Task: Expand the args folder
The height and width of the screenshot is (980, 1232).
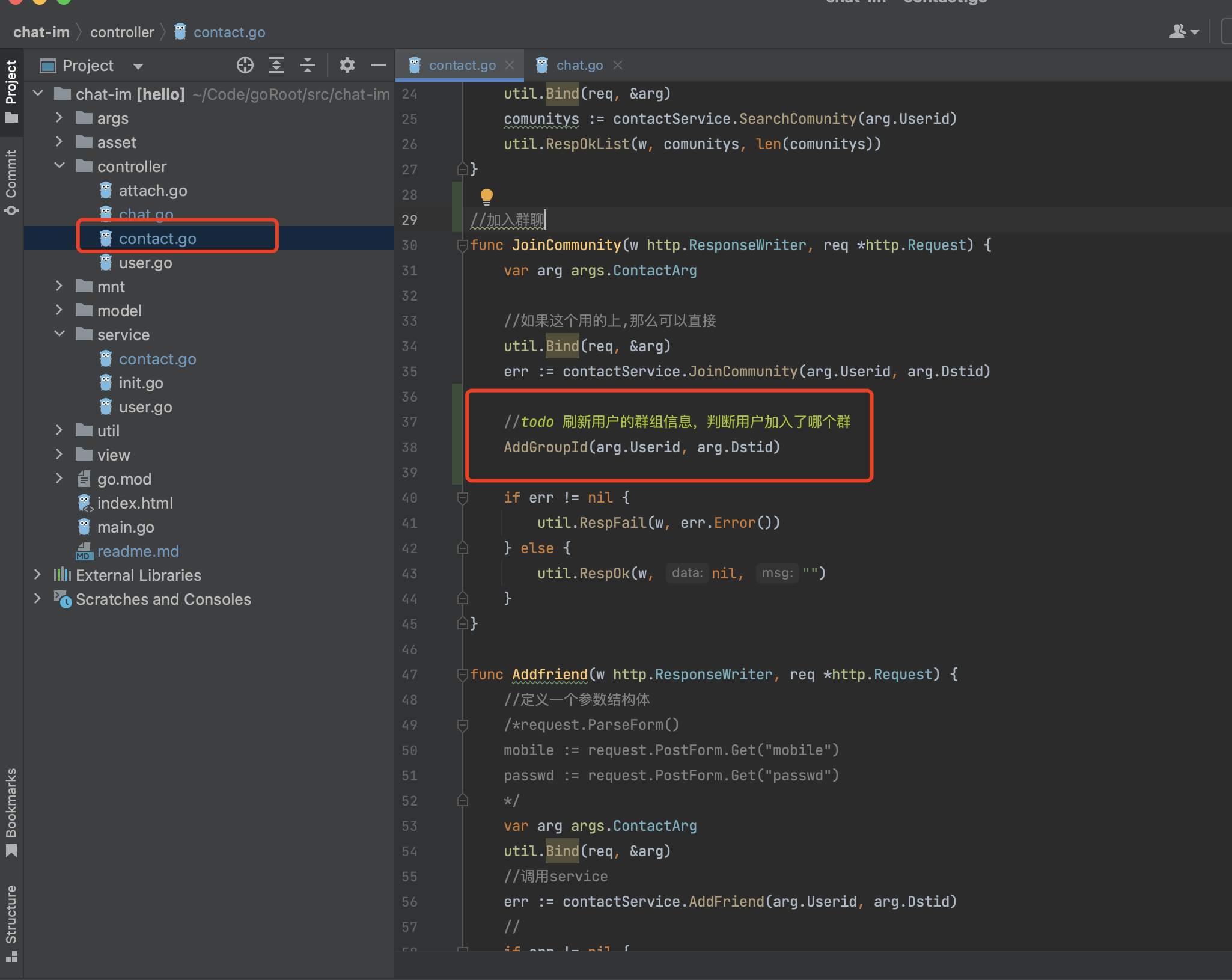Action: tap(58, 118)
